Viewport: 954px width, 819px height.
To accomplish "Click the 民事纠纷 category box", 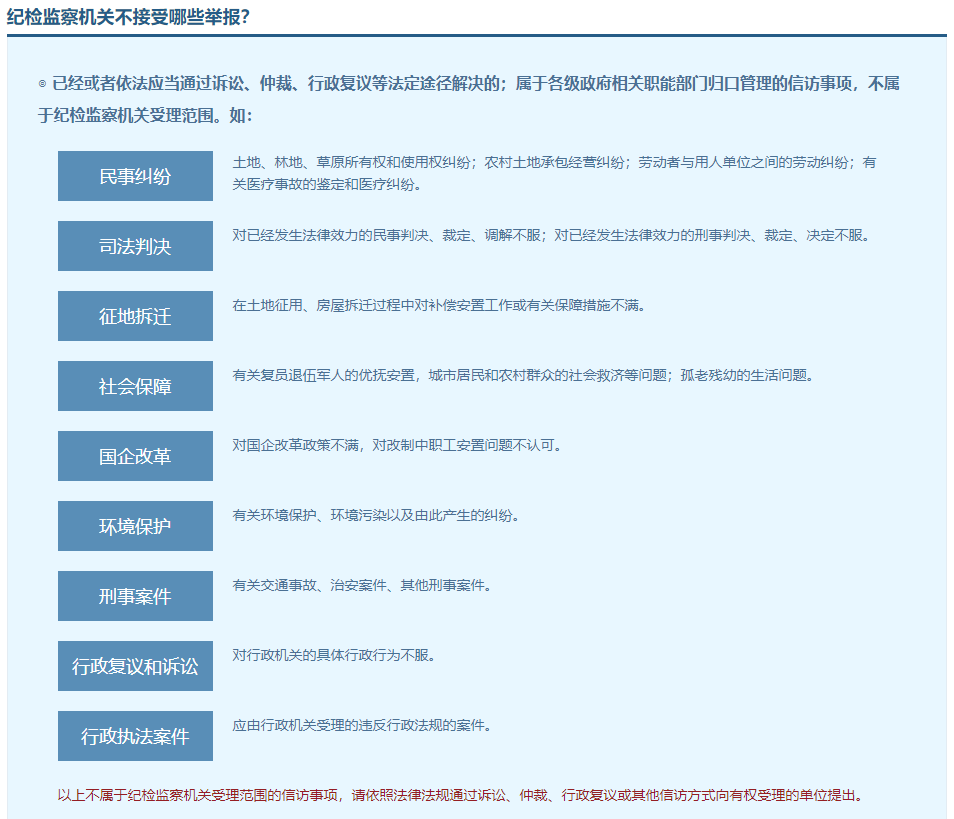I will 135,176.
